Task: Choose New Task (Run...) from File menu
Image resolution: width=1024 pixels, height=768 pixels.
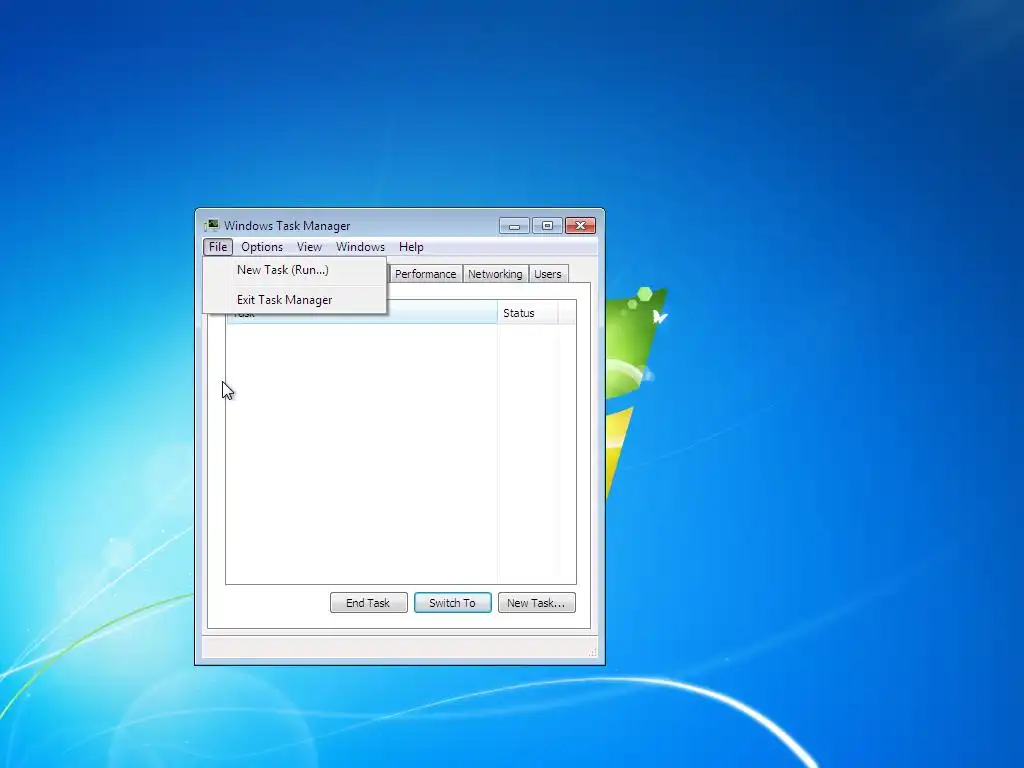Action: click(x=295, y=270)
